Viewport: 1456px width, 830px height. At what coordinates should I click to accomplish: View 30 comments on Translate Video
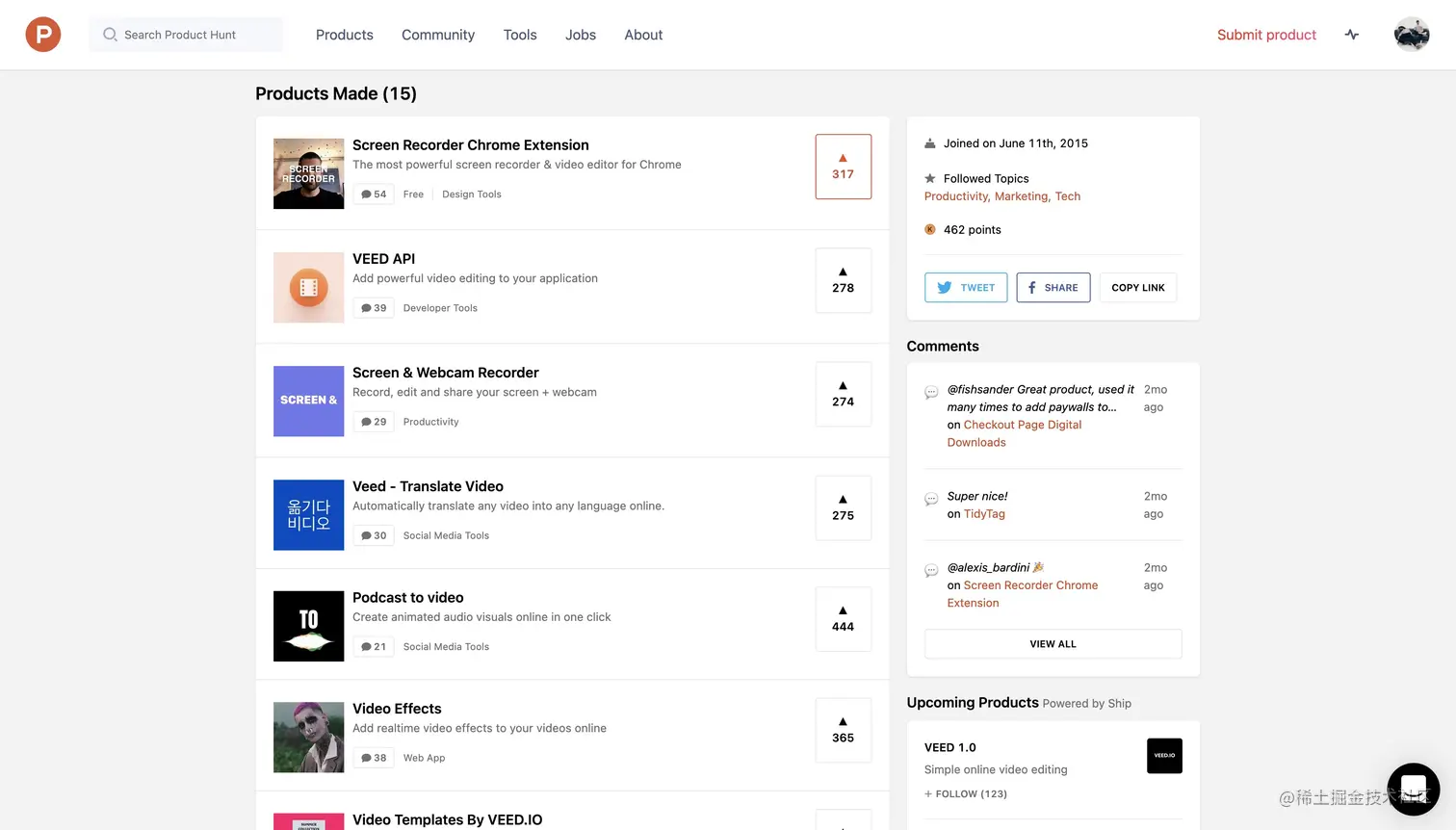click(x=374, y=535)
